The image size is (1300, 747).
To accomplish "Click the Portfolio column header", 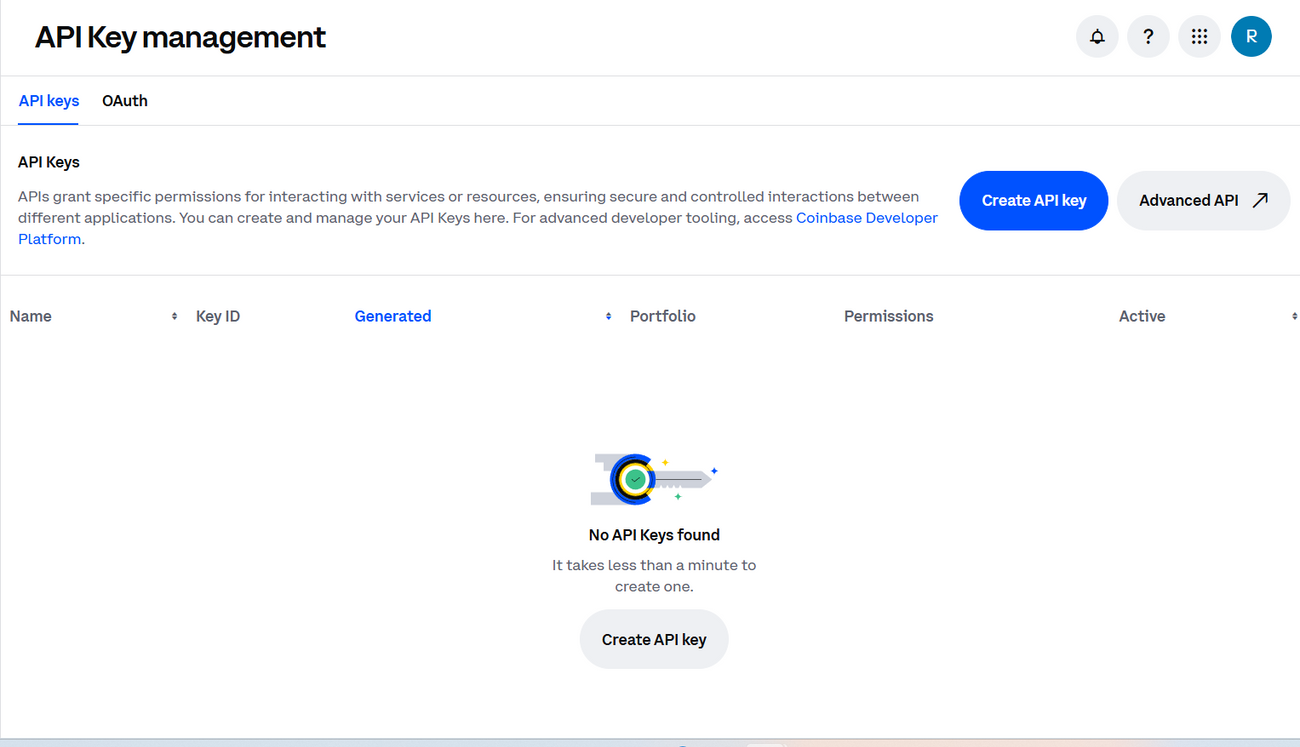I will 662,316.
